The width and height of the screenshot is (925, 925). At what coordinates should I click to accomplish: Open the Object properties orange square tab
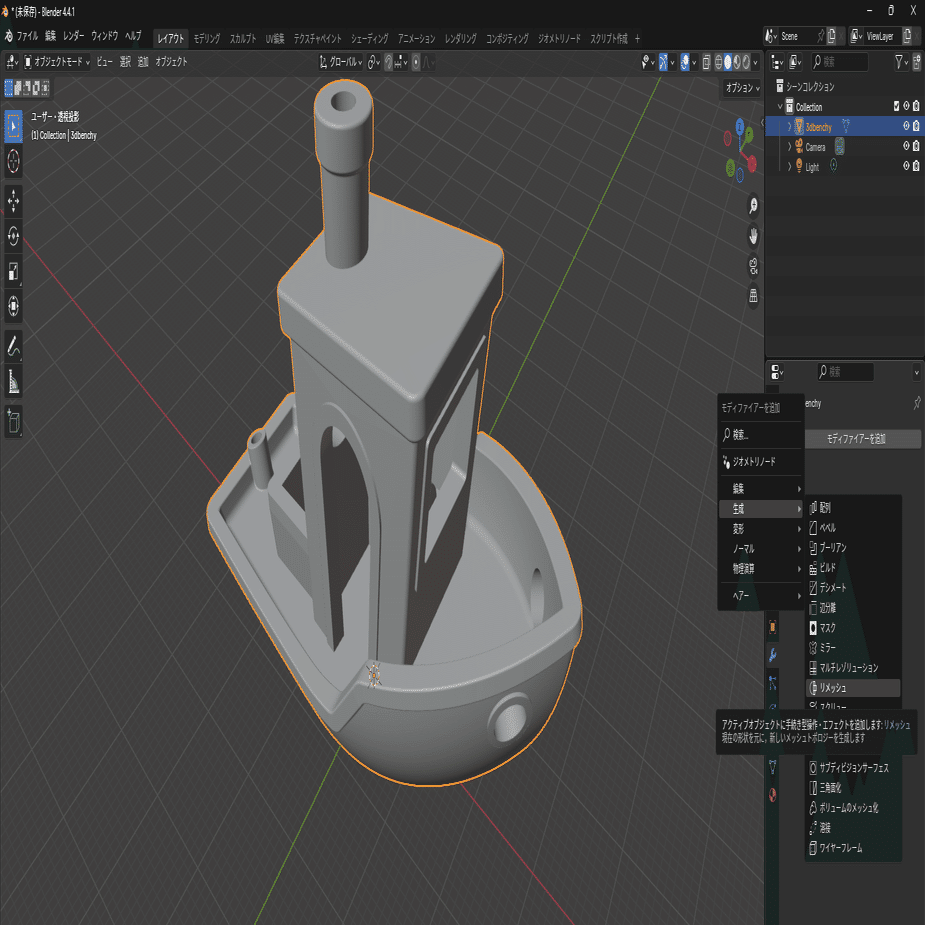773,628
